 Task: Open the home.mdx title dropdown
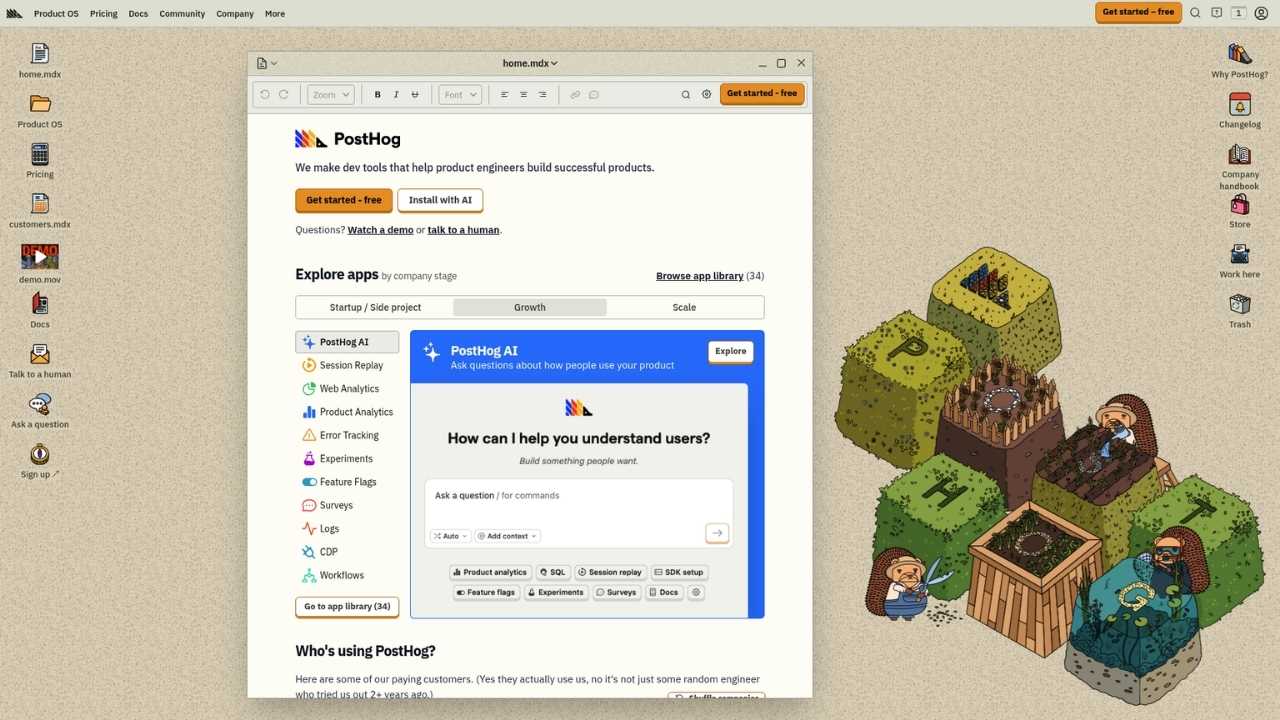click(x=530, y=63)
